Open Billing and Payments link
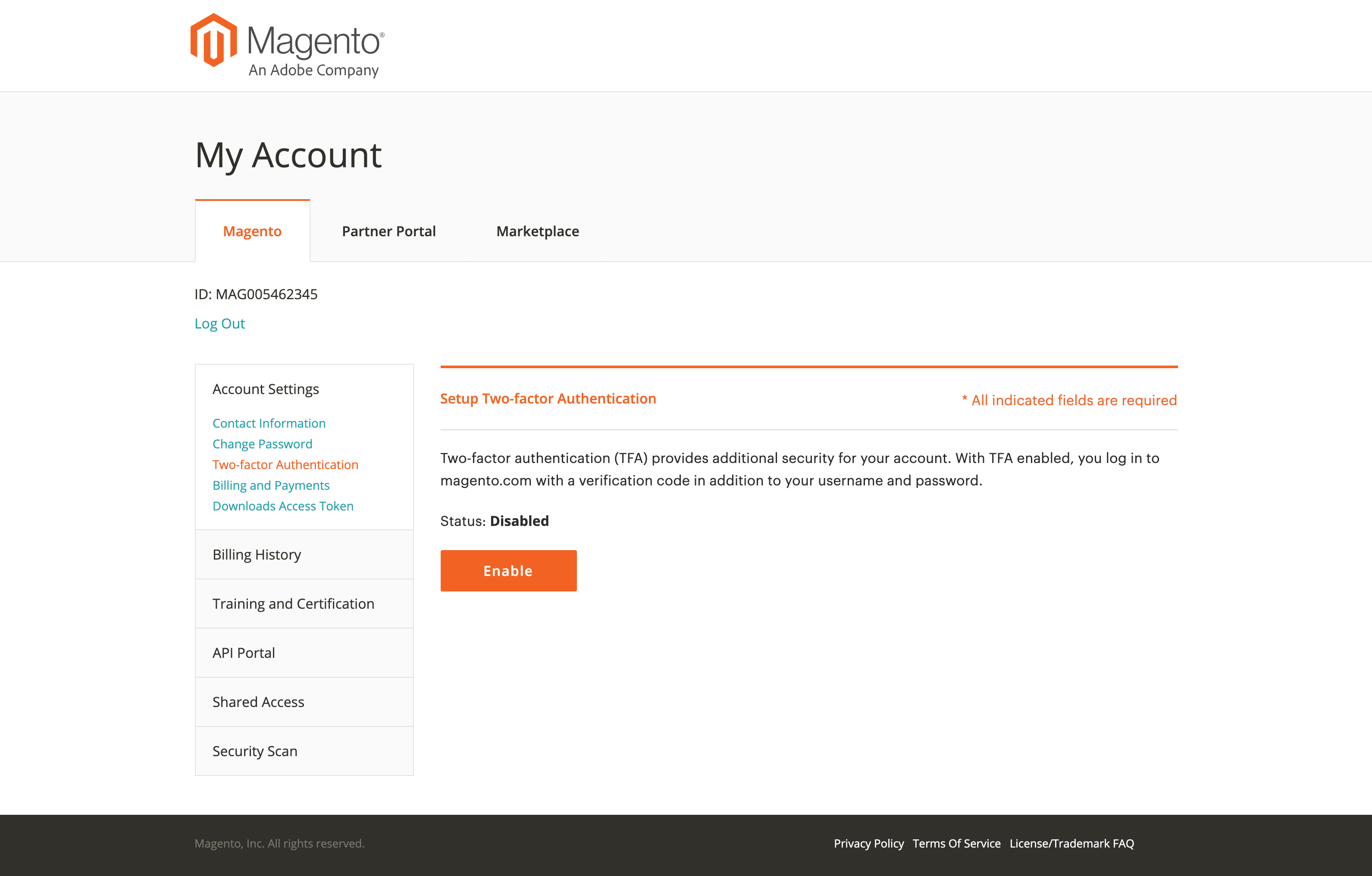The width and height of the screenshot is (1372, 876). 271,485
